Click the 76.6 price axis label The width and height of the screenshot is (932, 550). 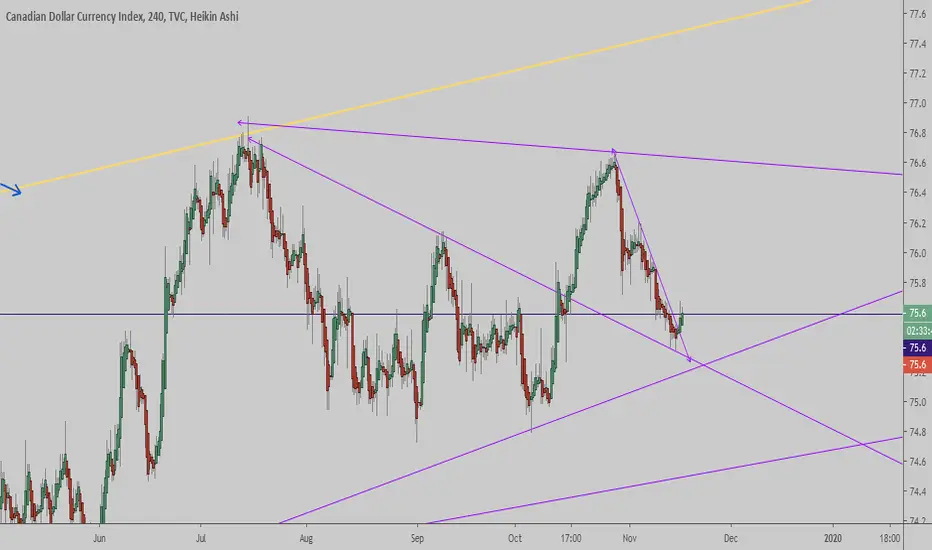pyautogui.click(x=918, y=163)
